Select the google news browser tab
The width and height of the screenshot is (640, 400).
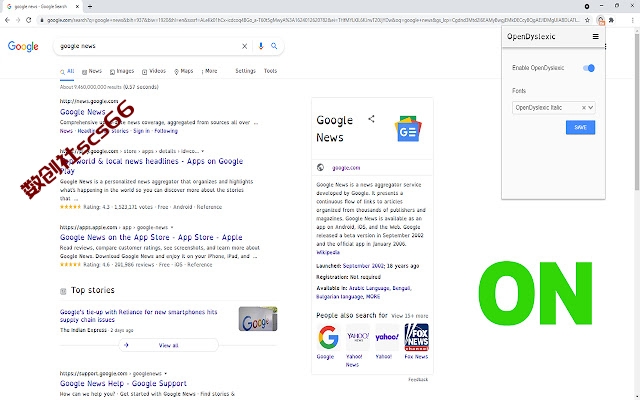click(41, 7)
